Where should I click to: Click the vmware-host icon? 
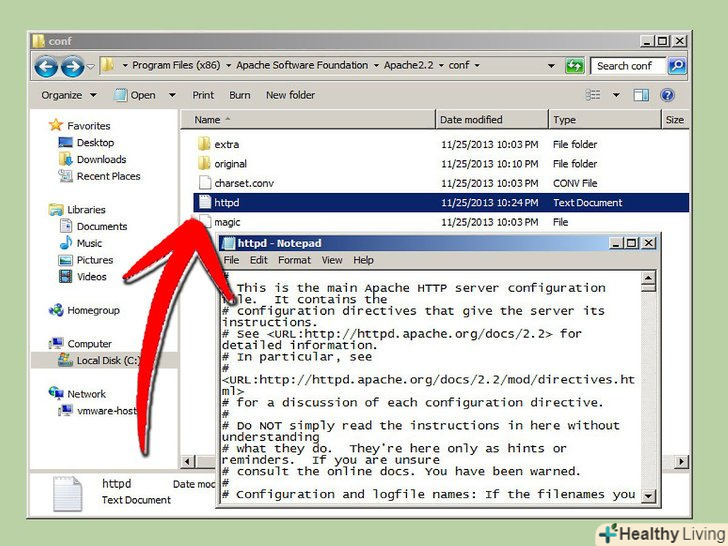coord(65,410)
